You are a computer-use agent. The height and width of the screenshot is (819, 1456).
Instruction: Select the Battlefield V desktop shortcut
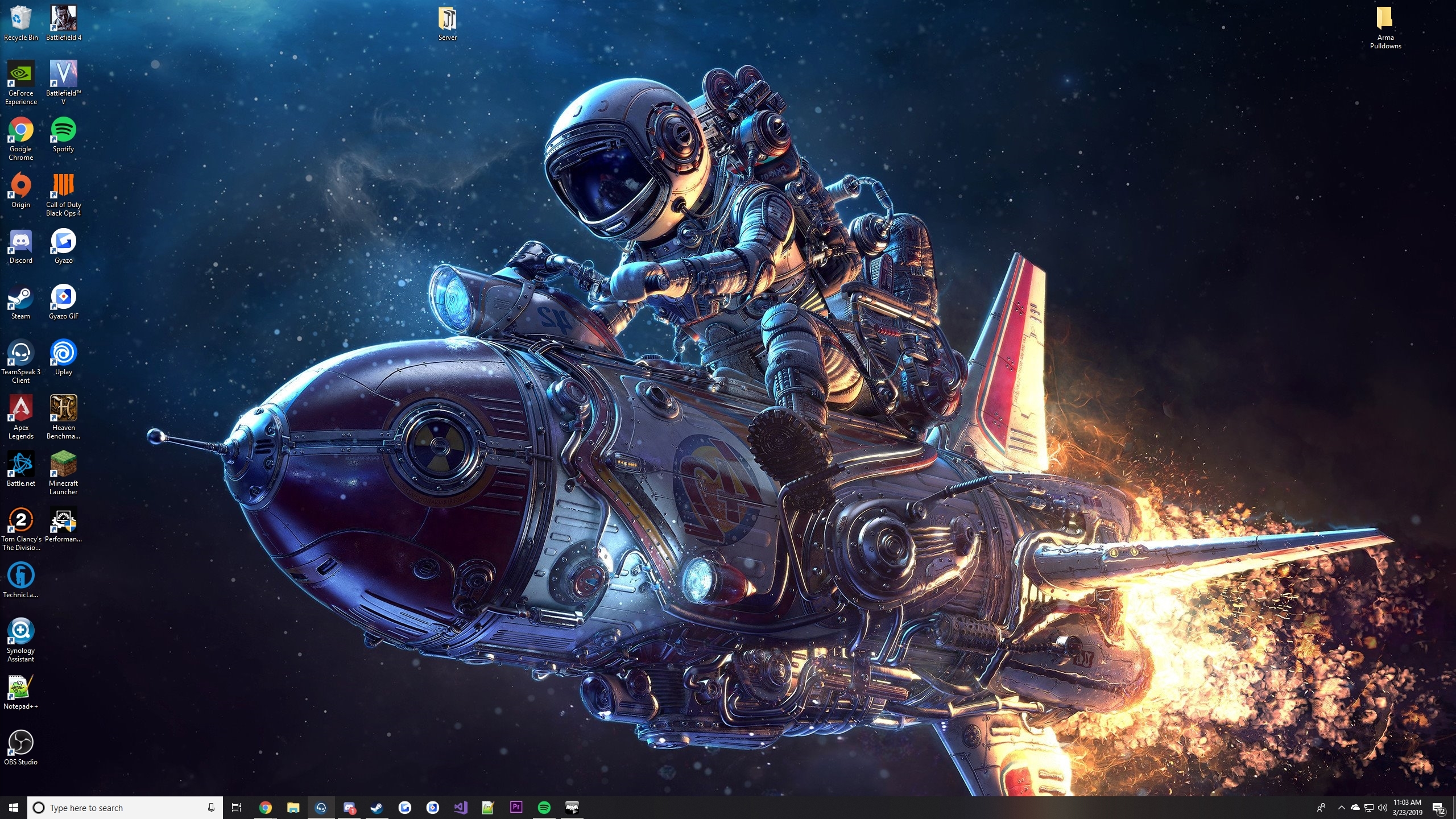tap(63, 83)
